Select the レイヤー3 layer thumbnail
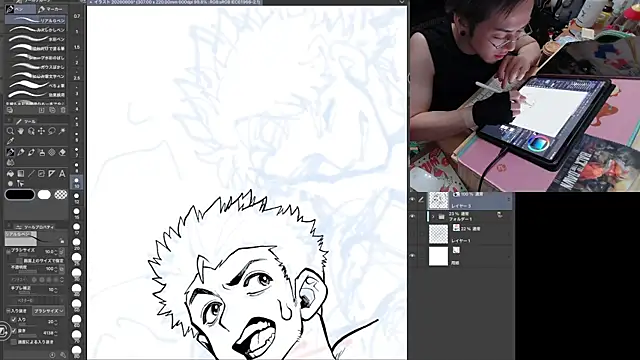Viewport: 640px width, 360px height. tap(438, 200)
